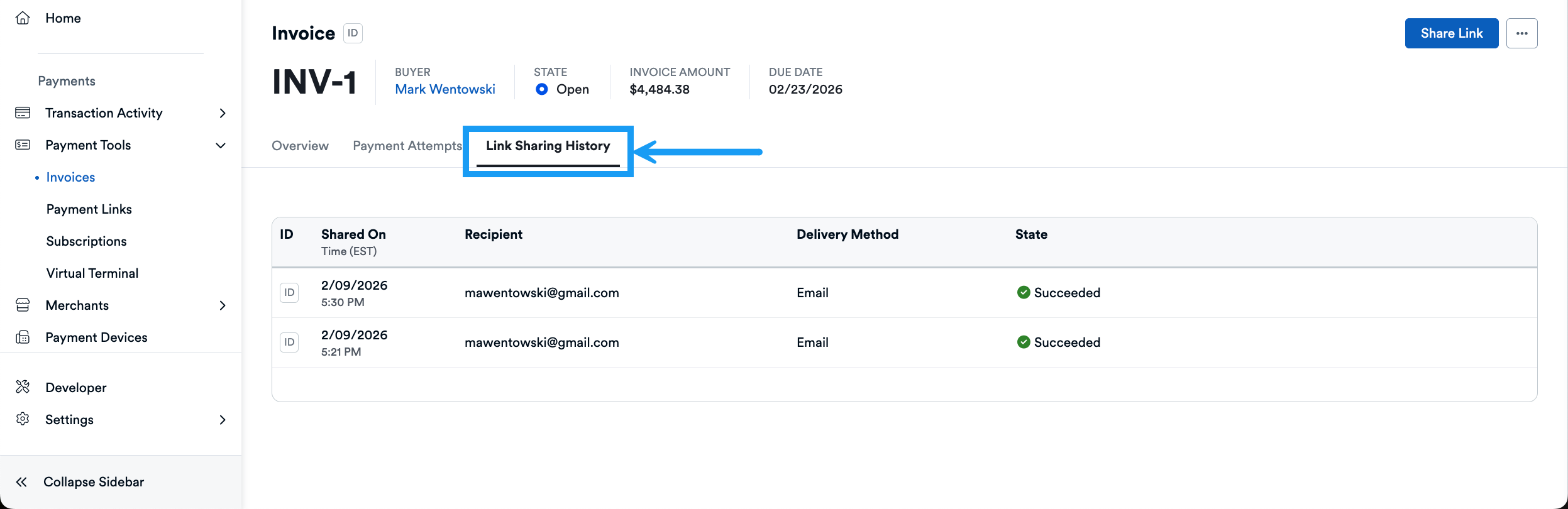The image size is (1568, 509).
Task: Click the State column header
Action: pos(1031,234)
